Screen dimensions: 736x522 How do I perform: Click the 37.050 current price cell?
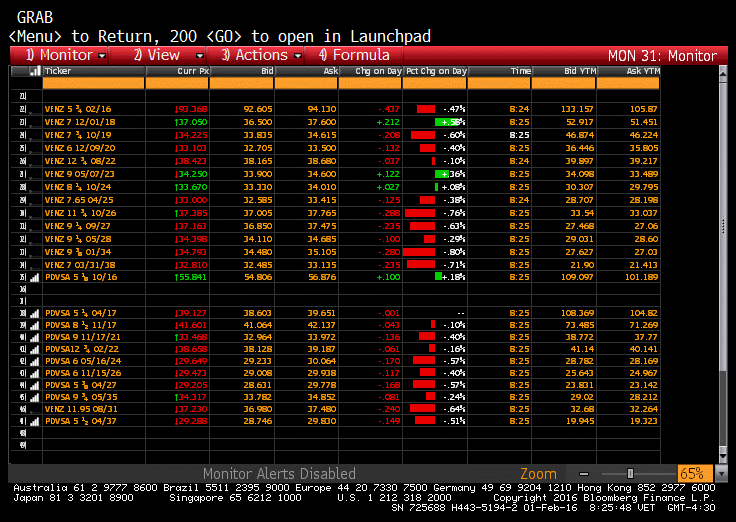[x=191, y=122]
